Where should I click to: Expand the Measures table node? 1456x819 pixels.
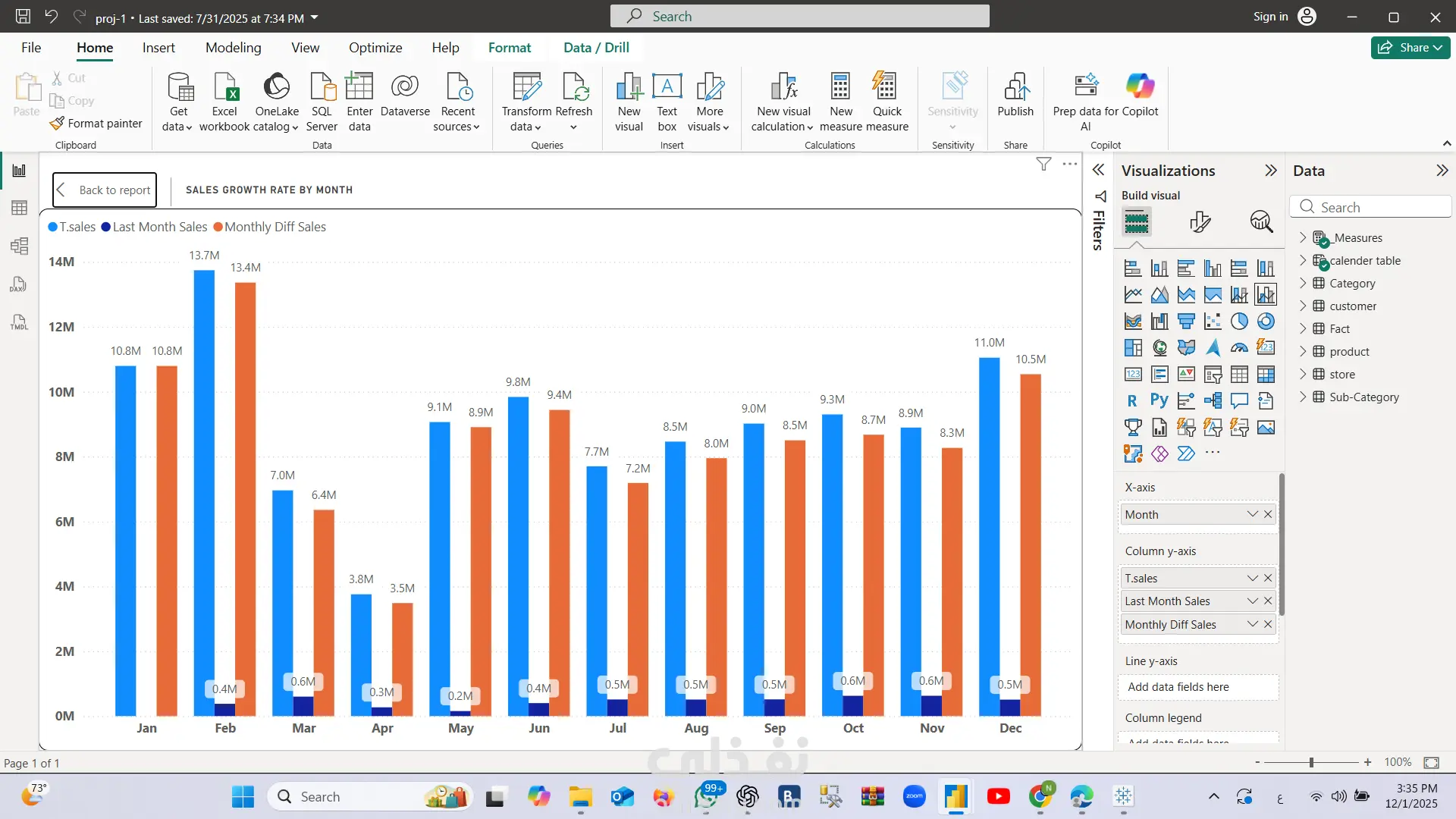coord(1303,237)
